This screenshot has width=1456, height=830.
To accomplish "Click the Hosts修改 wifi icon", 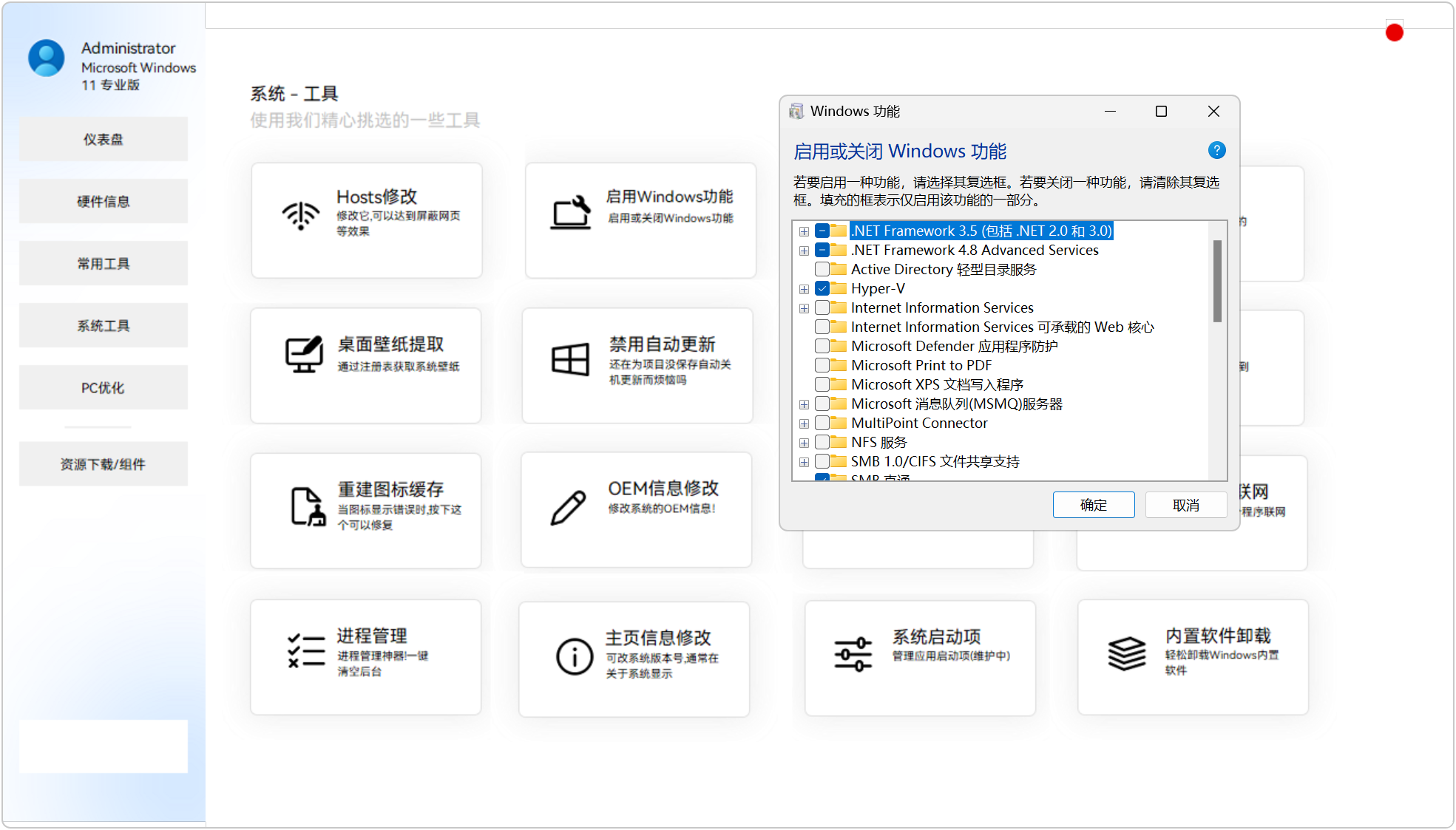I will [301, 215].
